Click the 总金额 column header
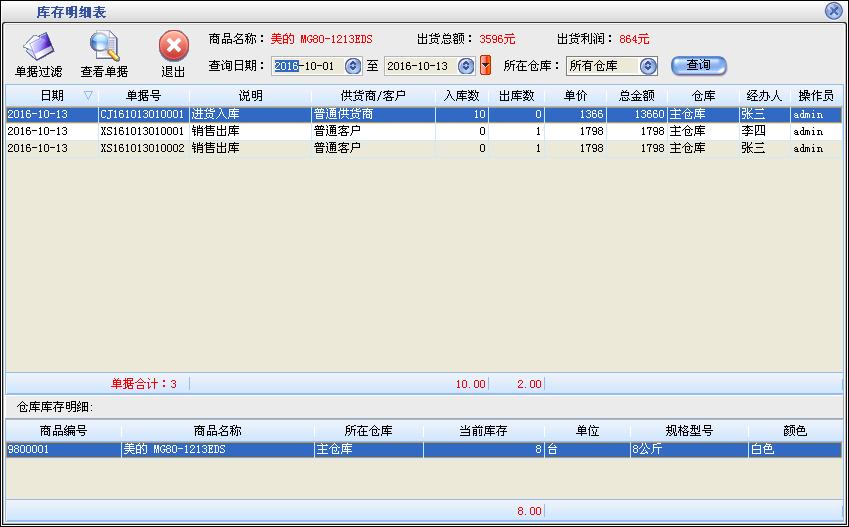 636,96
